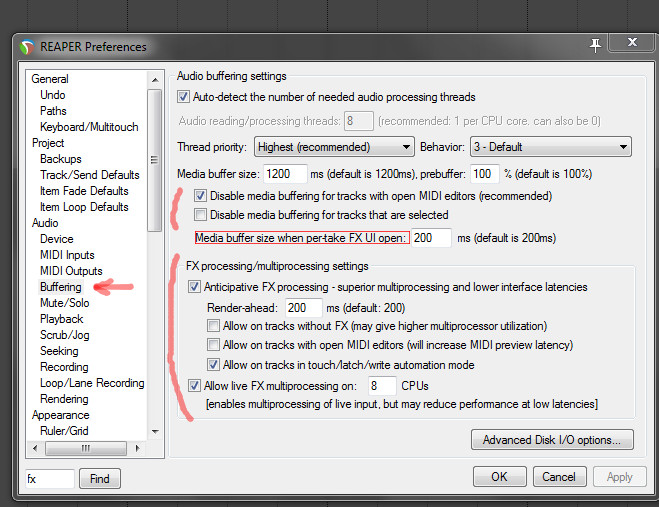
Task: Open the Thread priority dropdown
Action: pyautogui.click(x=334, y=147)
